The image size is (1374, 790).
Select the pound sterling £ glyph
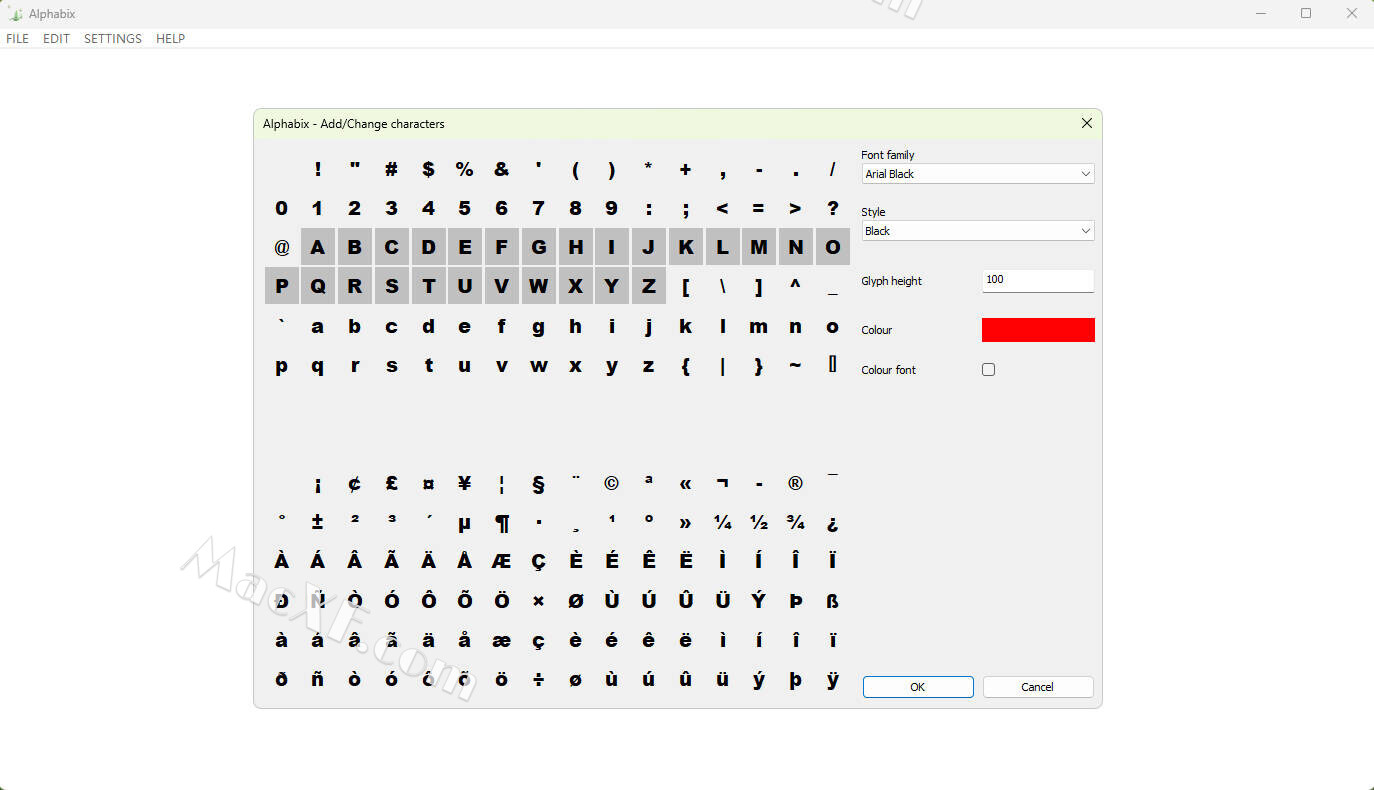[391, 483]
